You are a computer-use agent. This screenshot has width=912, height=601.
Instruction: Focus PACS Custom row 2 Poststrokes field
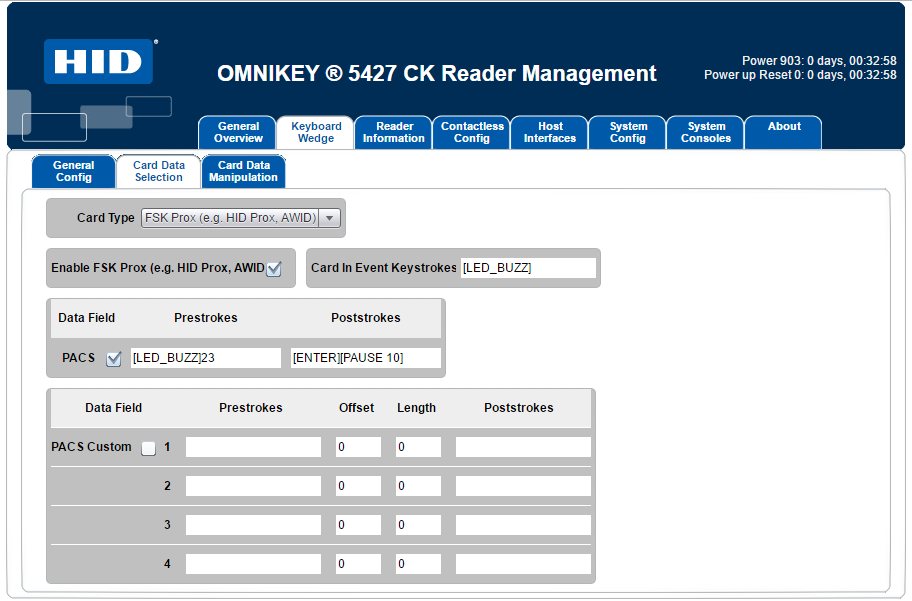(x=523, y=486)
